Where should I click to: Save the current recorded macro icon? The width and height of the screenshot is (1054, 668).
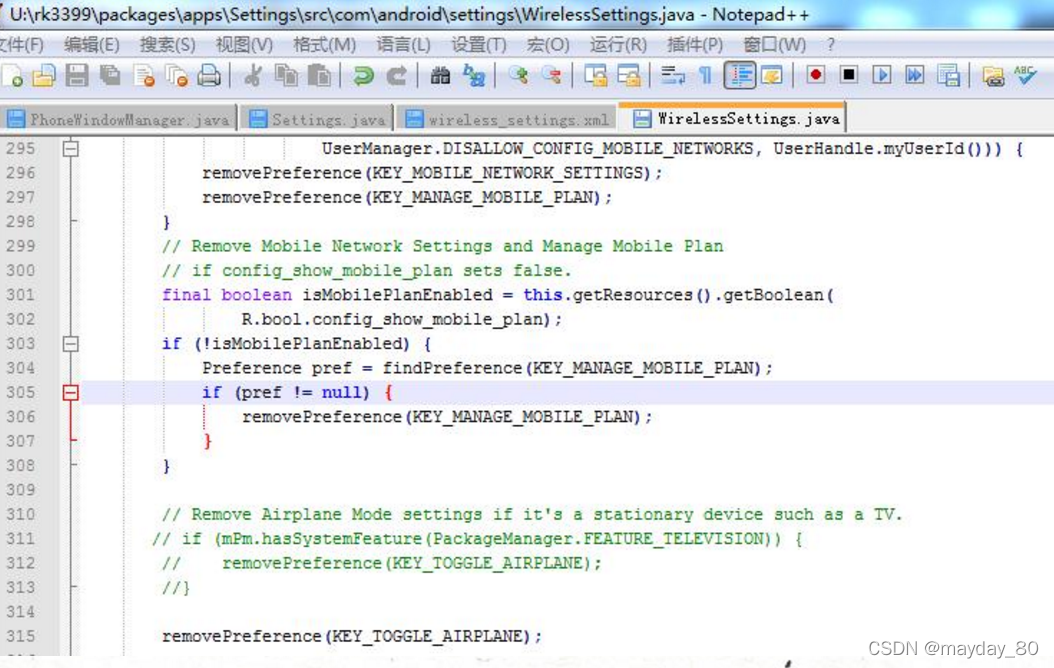[948, 75]
